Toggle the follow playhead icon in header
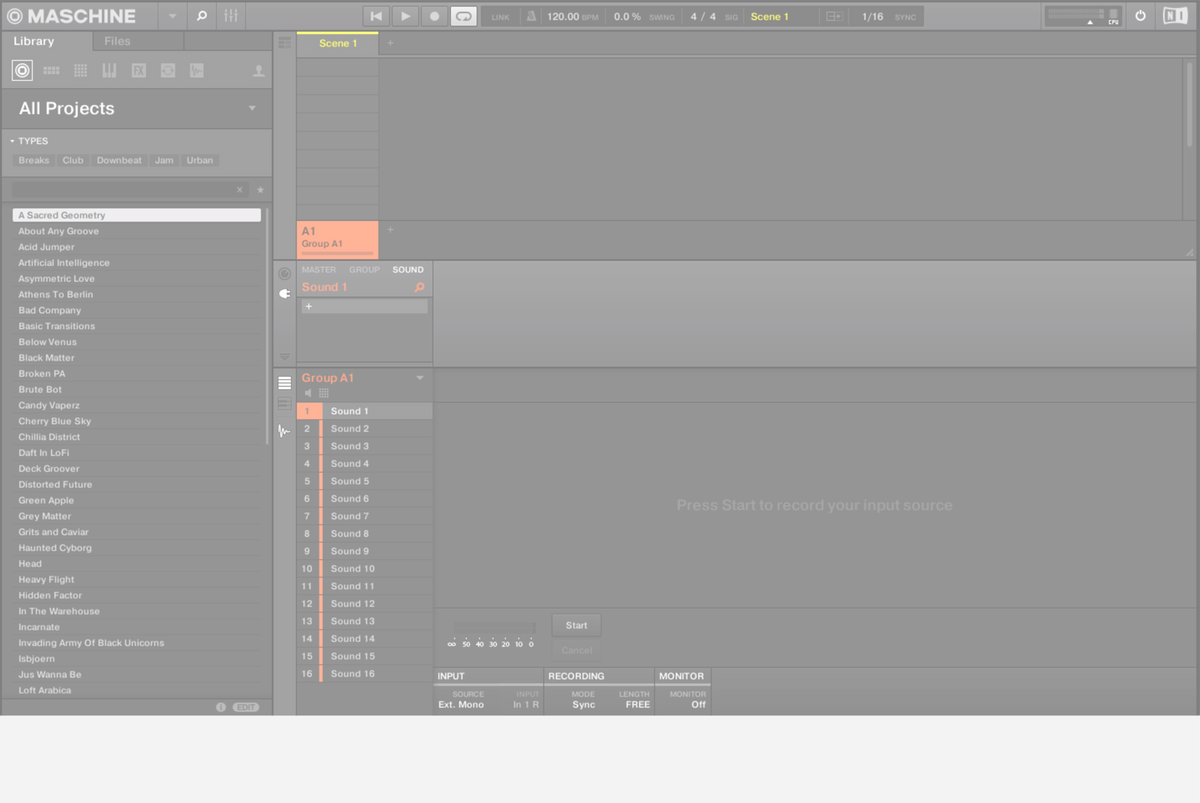Viewport: 1200px width, 803px height. [833, 17]
